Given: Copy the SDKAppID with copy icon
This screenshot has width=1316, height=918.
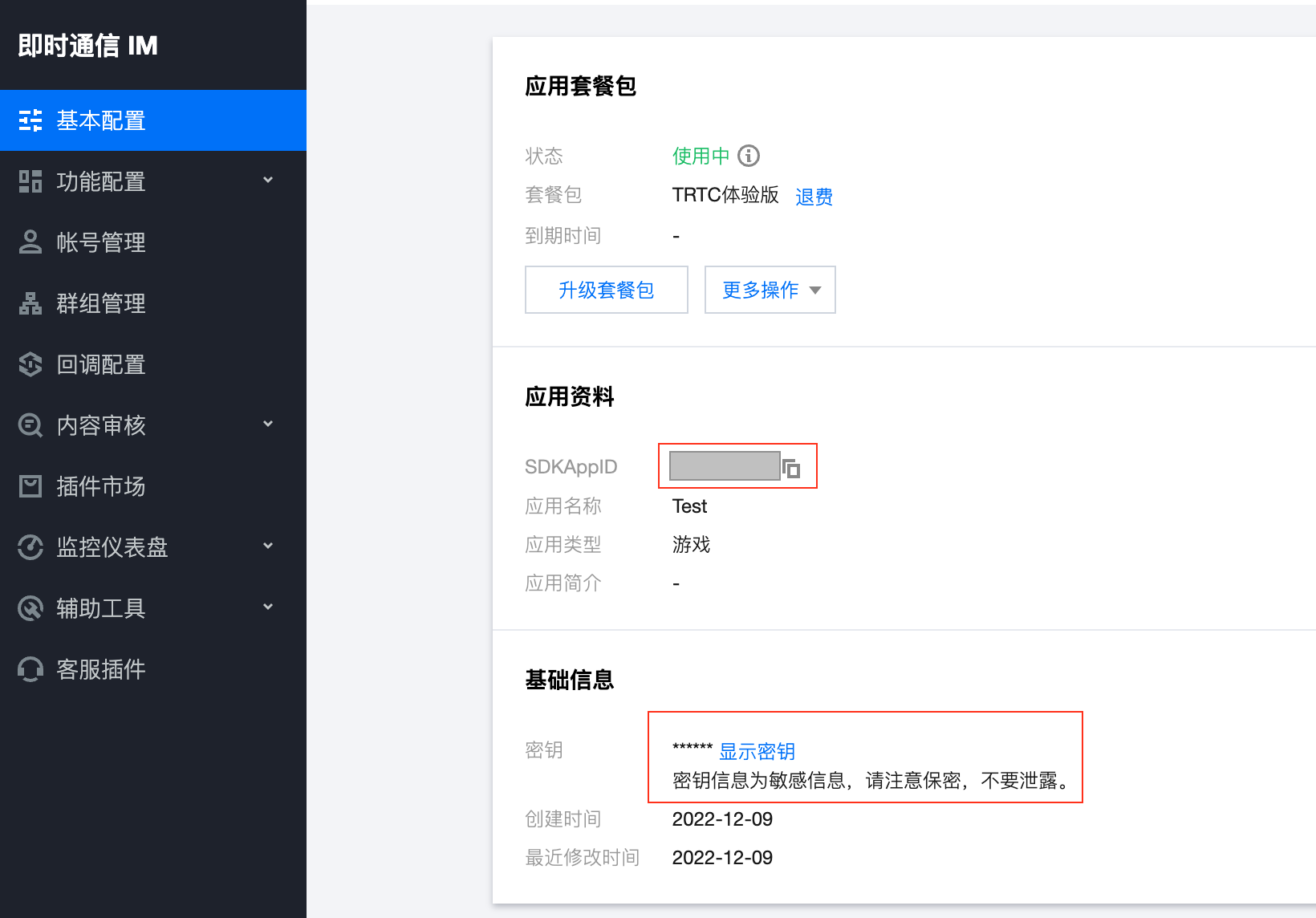Looking at the screenshot, I should 792,469.
